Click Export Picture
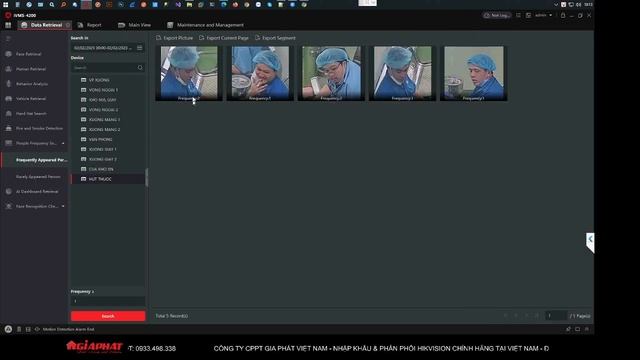 point(174,38)
